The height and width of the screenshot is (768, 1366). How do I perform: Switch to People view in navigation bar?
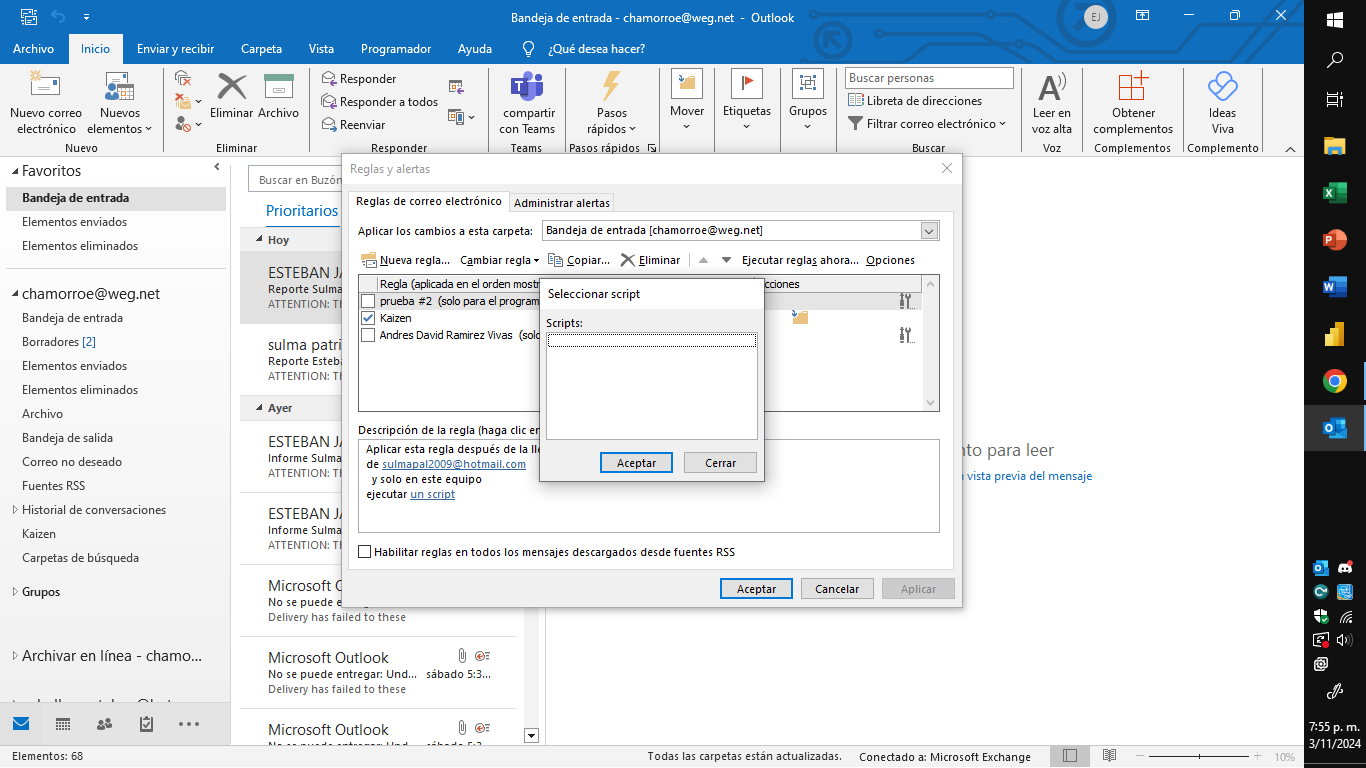(x=104, y=724)
